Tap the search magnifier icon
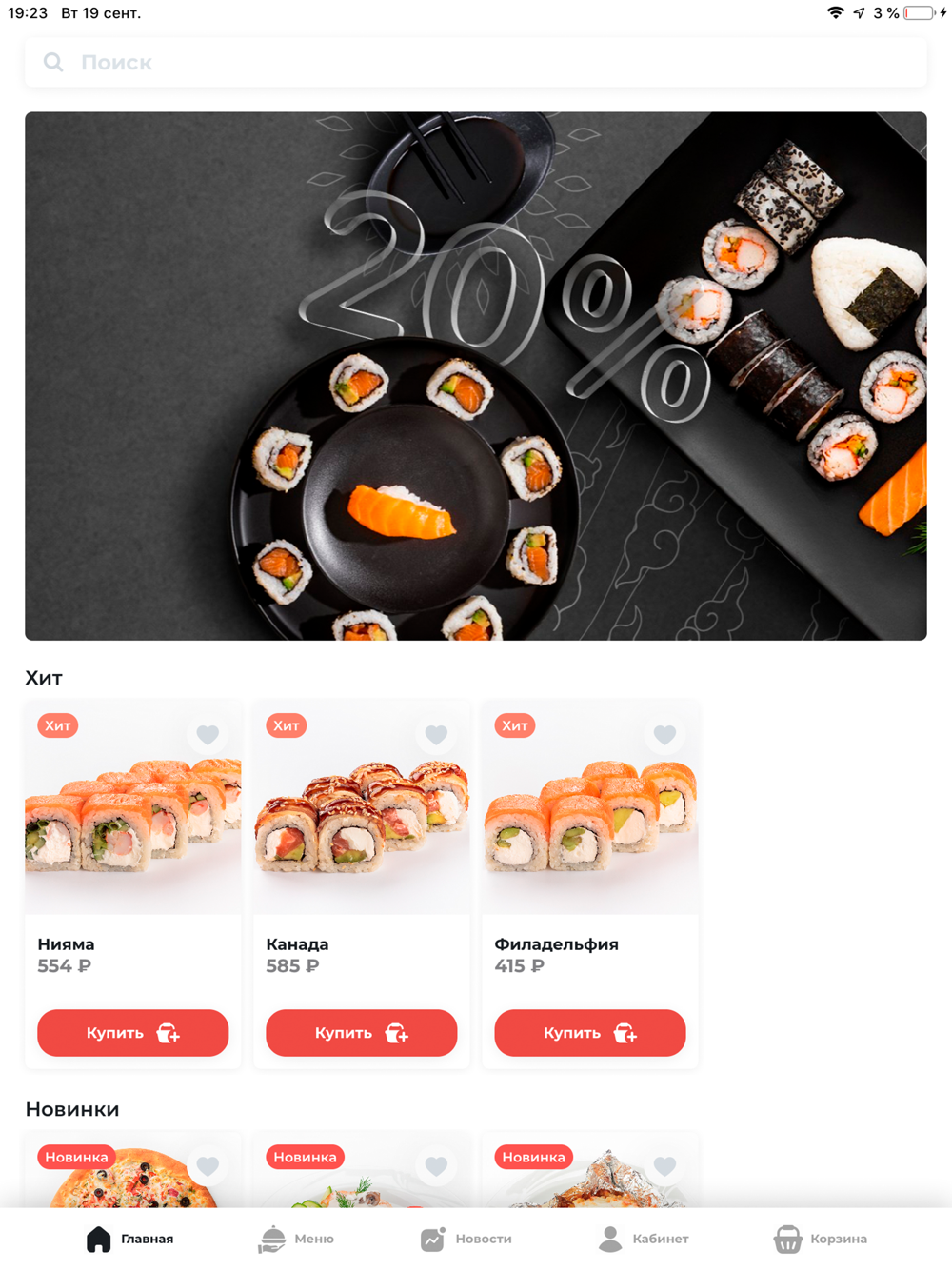 pos(53,63)
